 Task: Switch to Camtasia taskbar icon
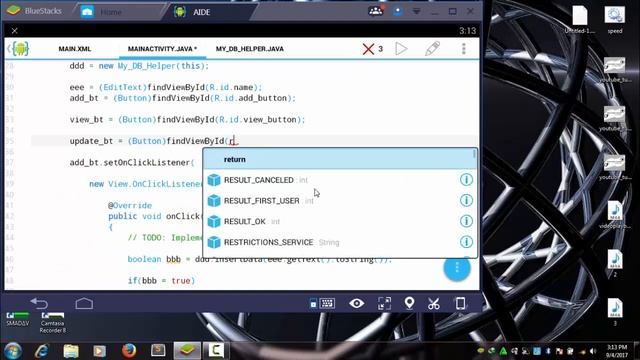pos(216,351)
